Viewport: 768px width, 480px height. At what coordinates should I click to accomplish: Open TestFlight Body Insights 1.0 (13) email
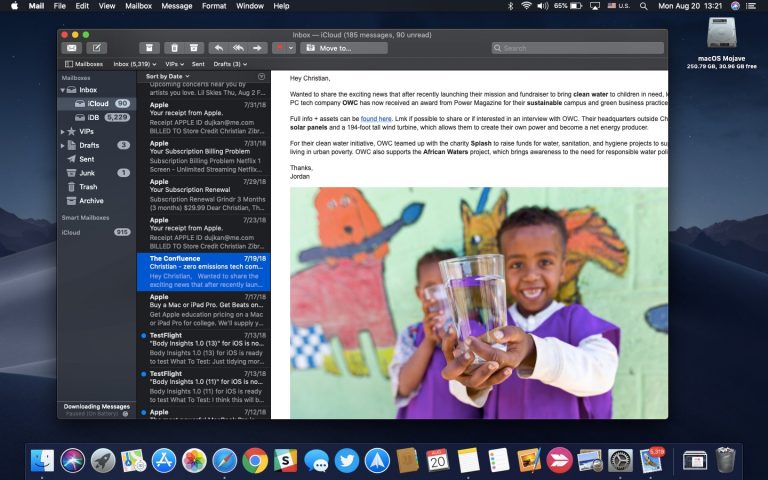(x=204, y=349)
